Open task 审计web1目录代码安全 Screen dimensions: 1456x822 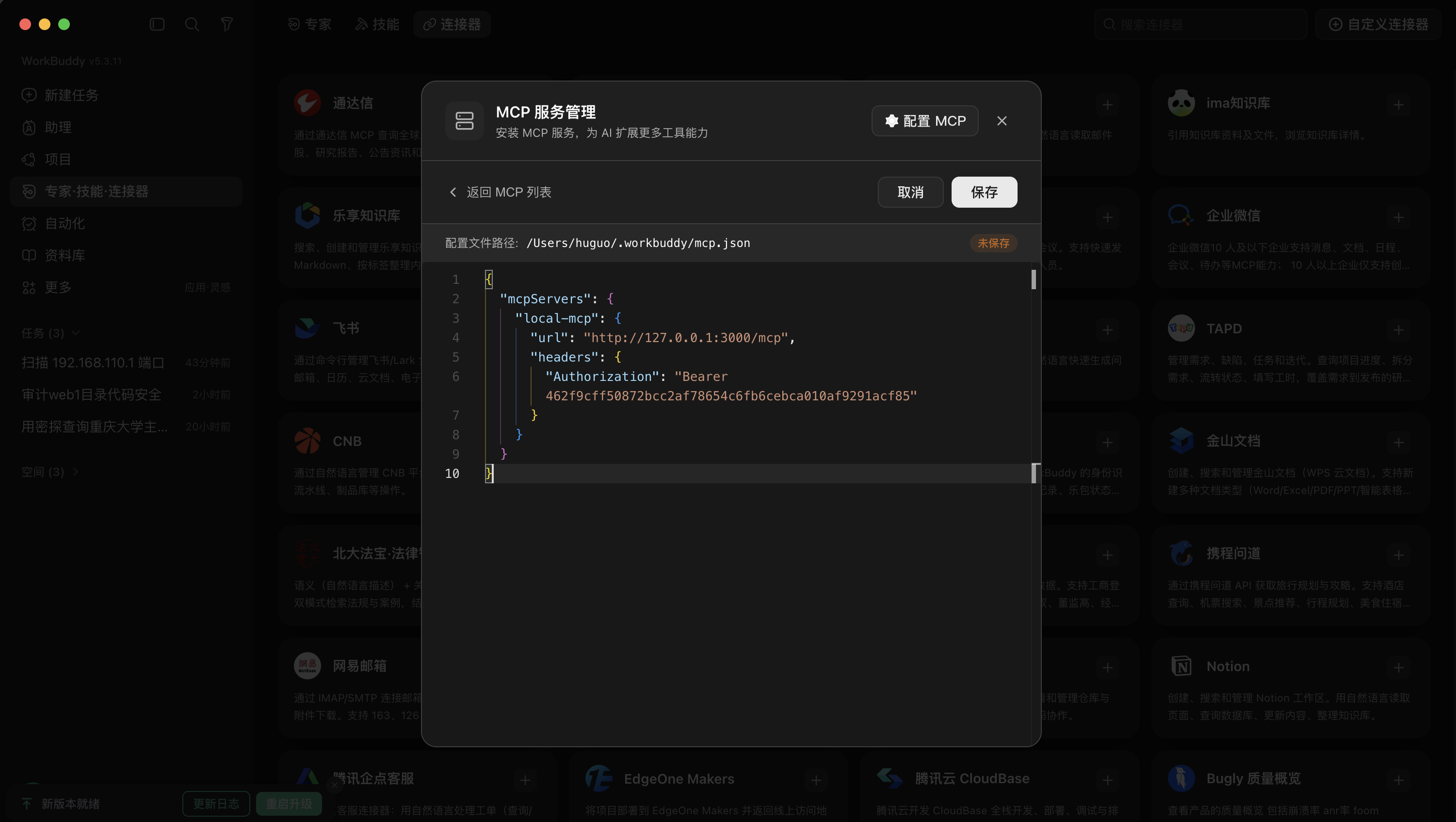click(126, 395)
